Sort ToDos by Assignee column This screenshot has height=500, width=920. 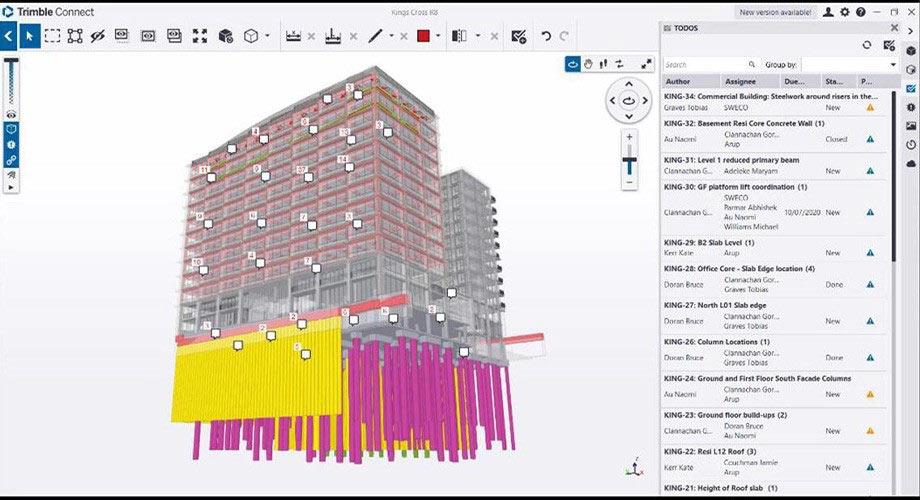tap(739, 81)
